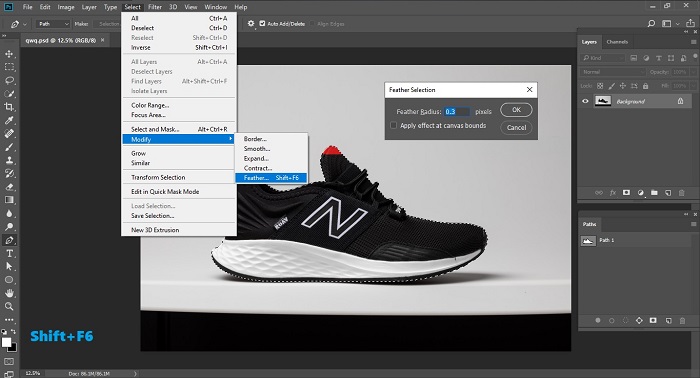Screen dimensions: 700x378
Task: Select the Path Selection tool
Action: [x=9, y=266]
